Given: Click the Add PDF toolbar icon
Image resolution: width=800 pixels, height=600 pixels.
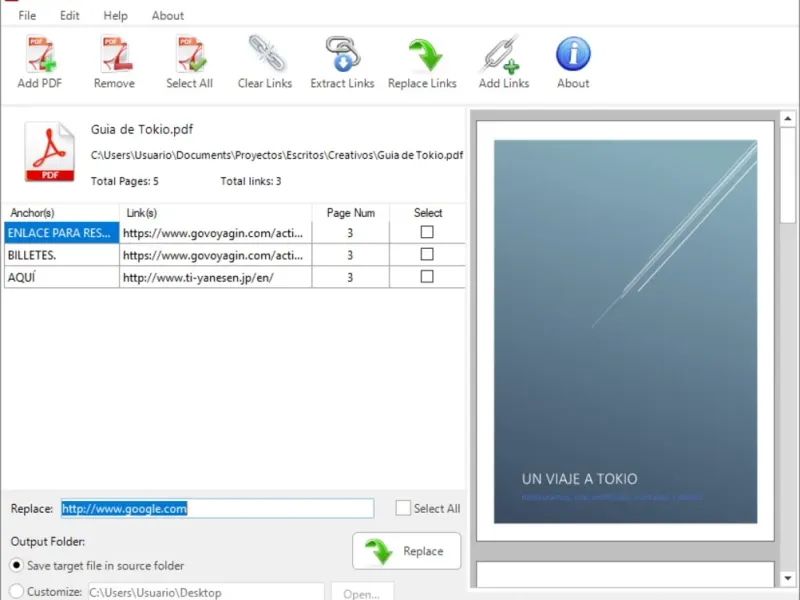Looking at the screenshot, I should pos(40,55).
